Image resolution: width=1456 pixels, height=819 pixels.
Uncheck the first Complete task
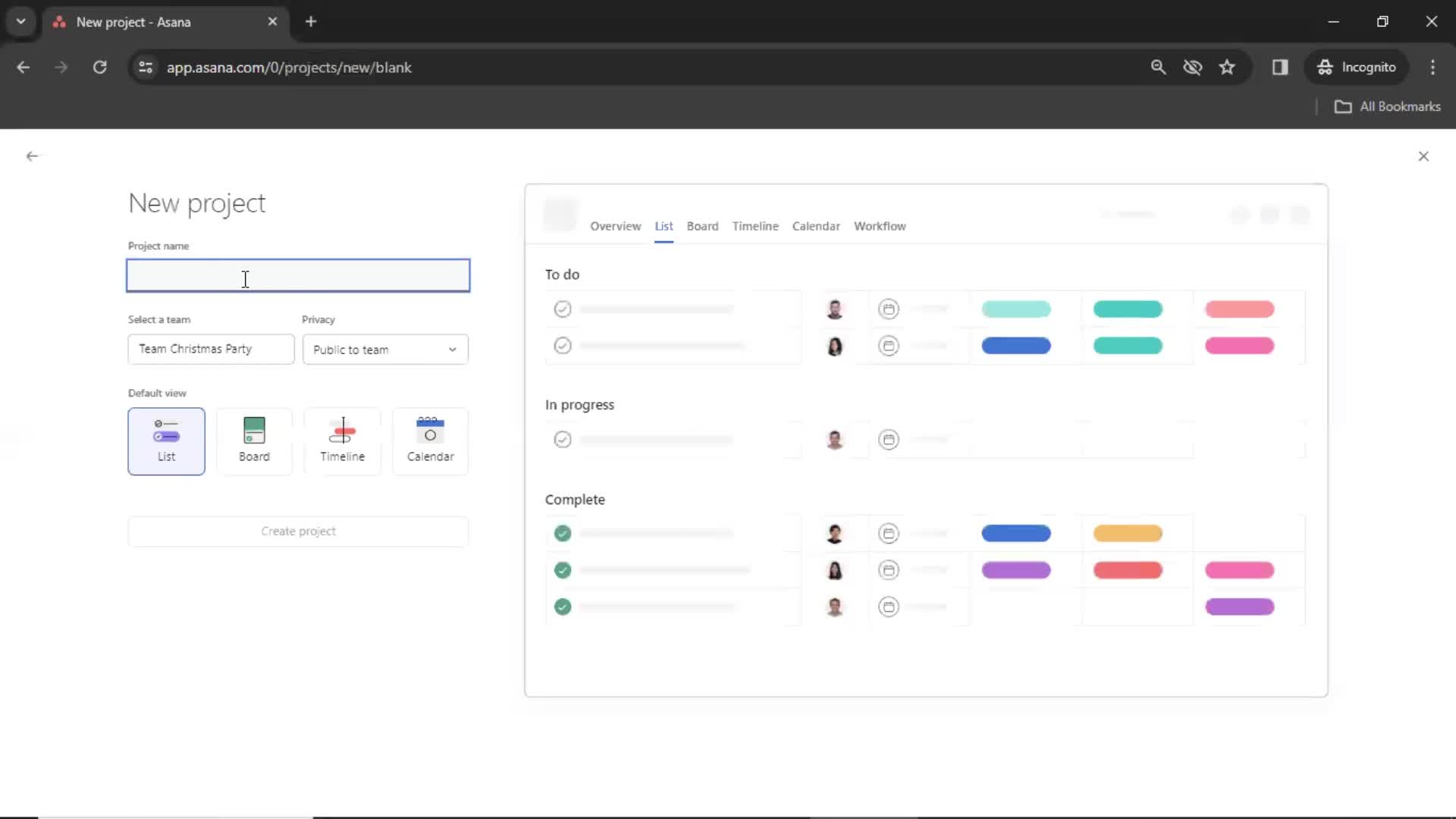(x=562, y=534)
